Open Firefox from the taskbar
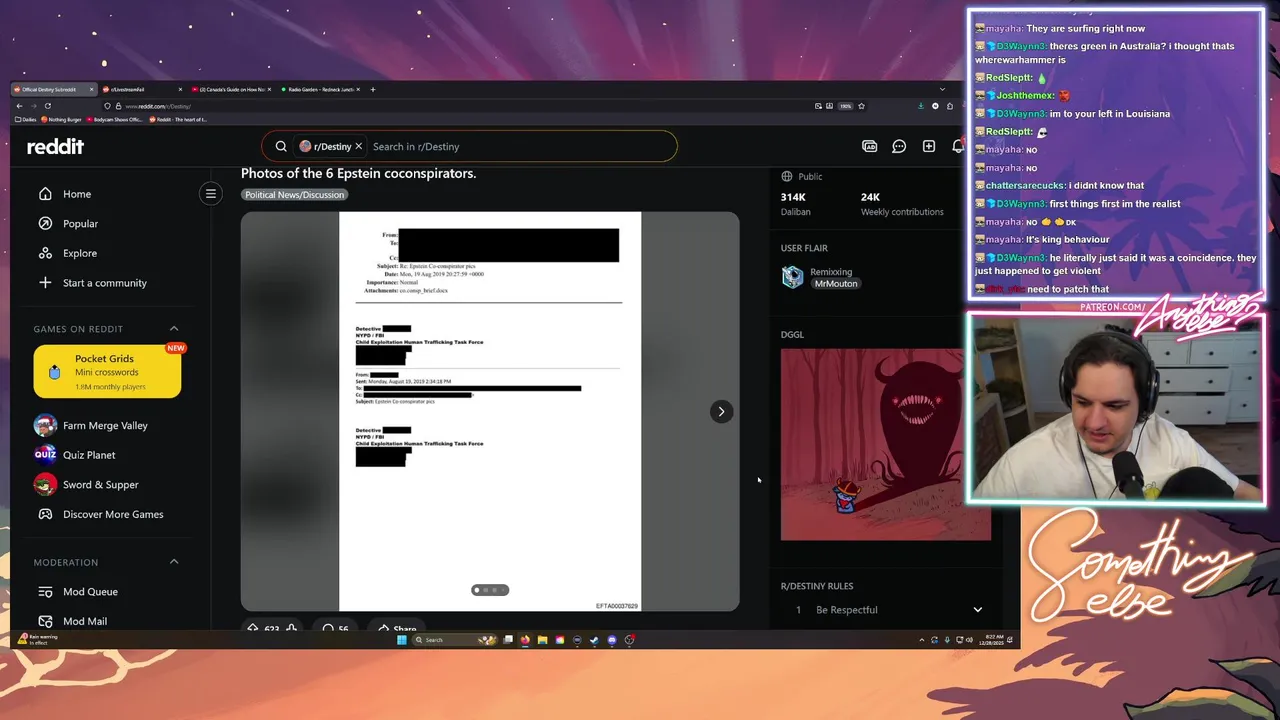1280x720 pixels. [525, 640]
